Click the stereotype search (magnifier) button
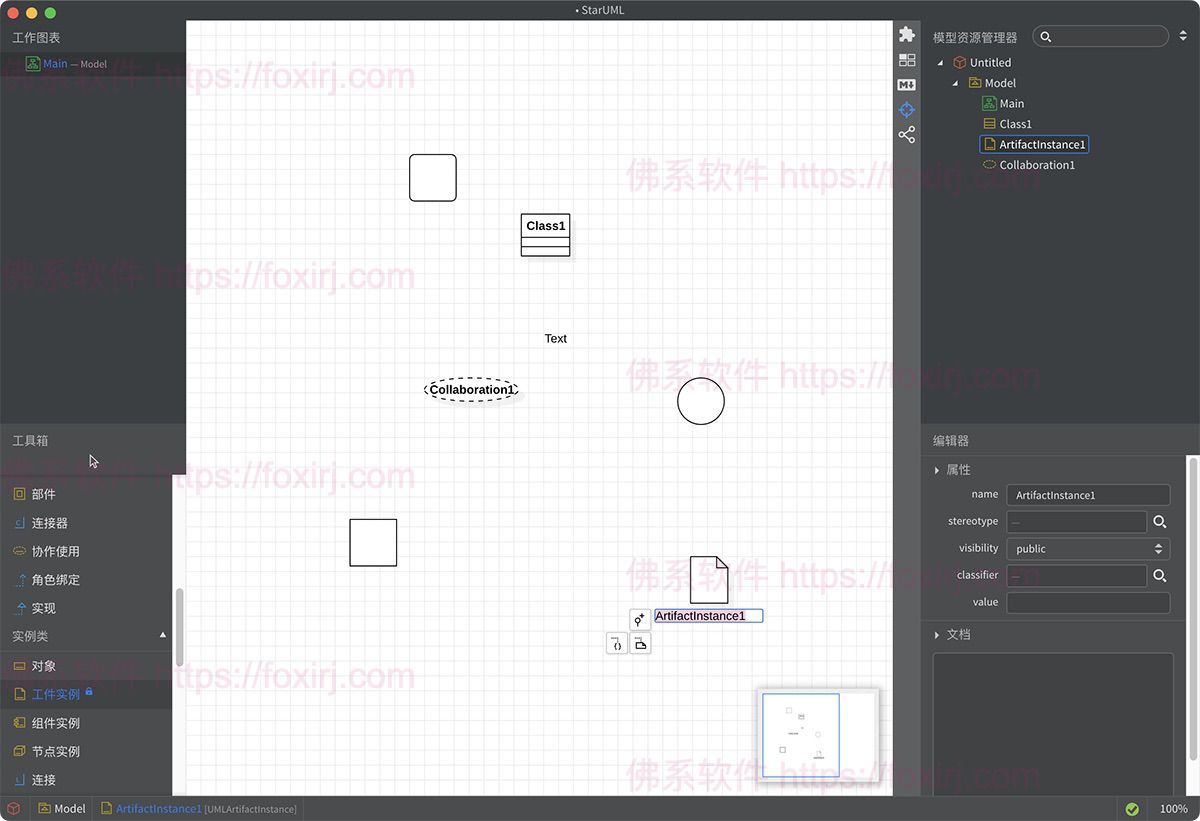 (x=1160, y=521)
